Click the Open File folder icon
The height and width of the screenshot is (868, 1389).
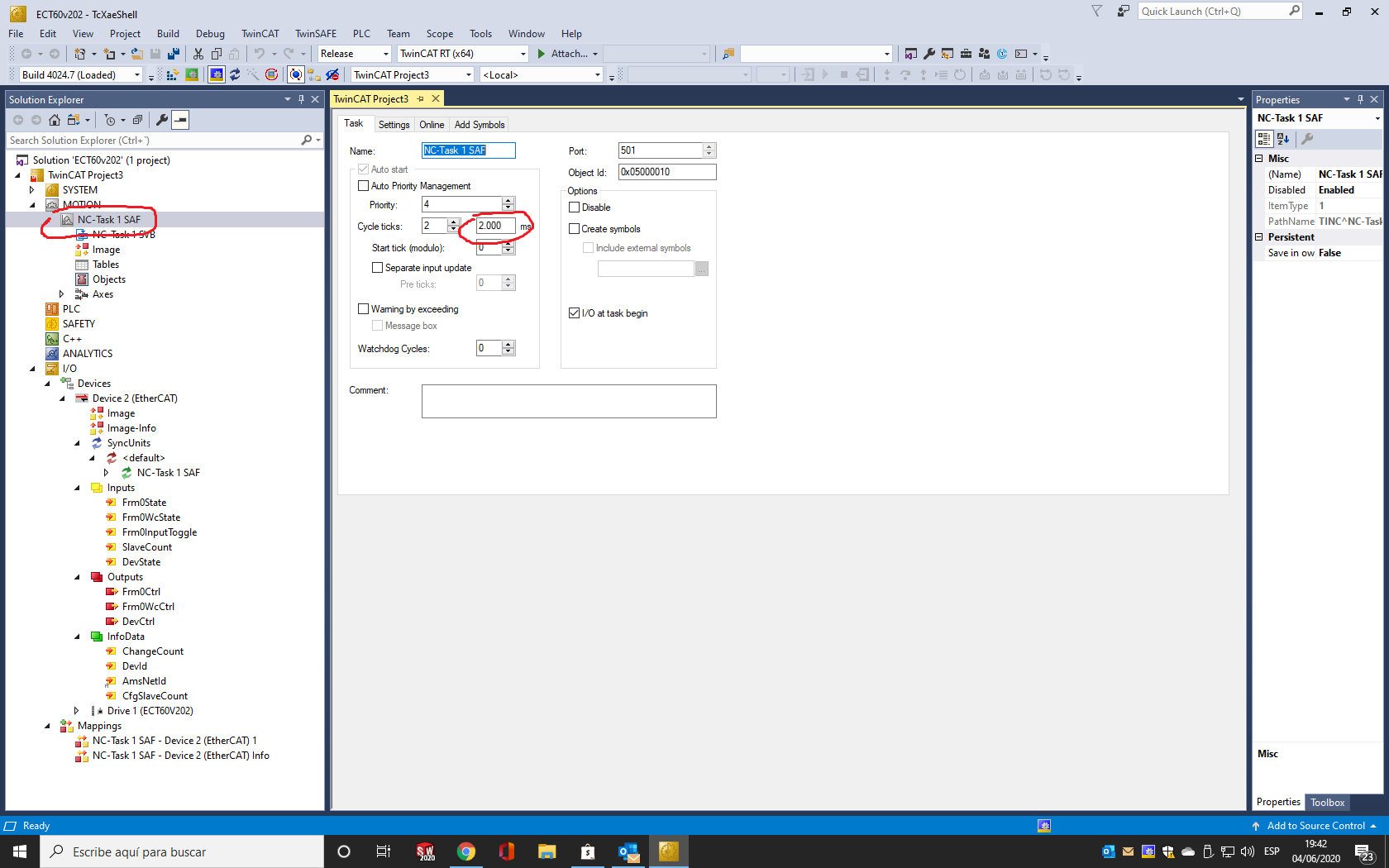[137, 54]
